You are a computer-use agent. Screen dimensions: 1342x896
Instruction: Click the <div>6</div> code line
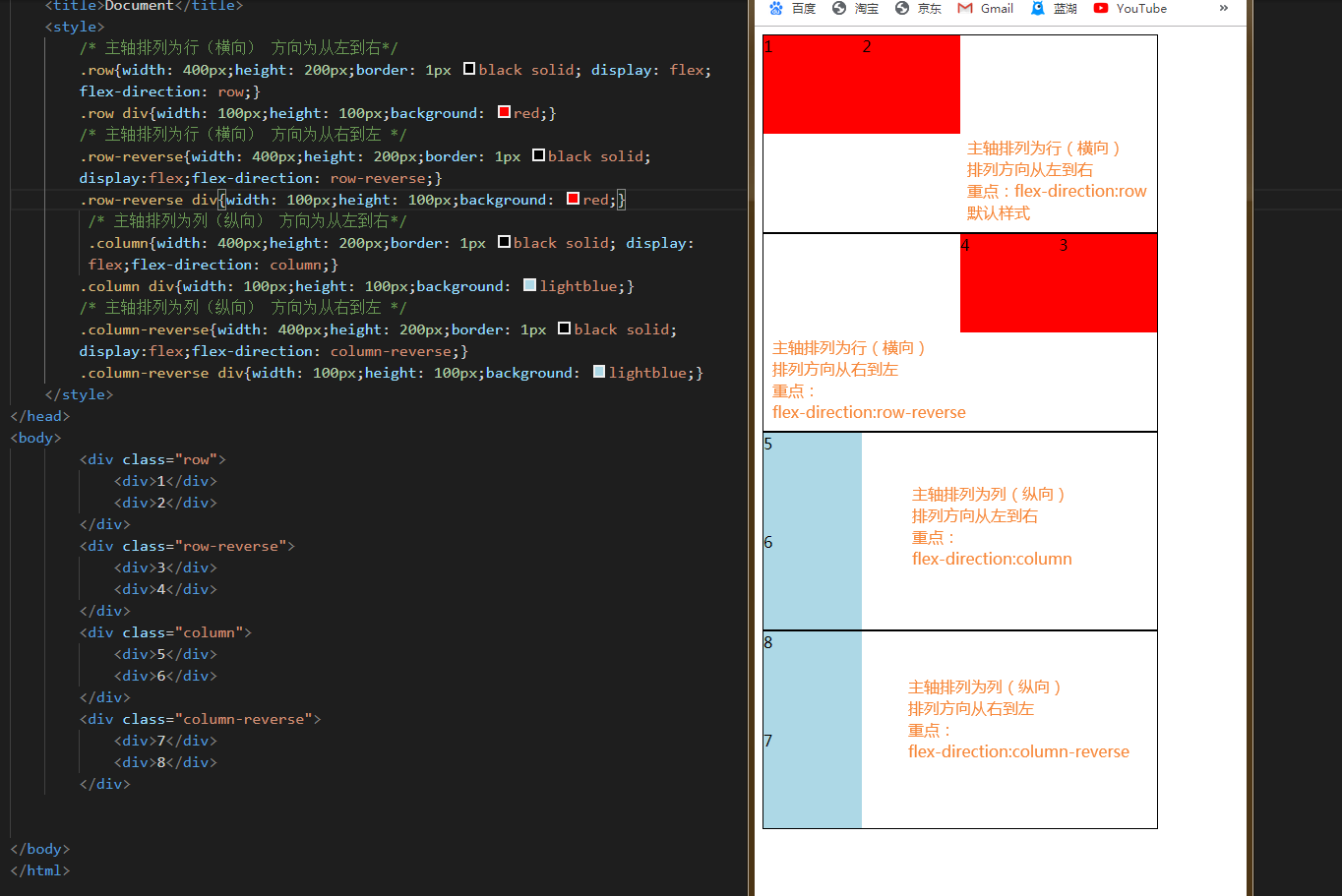pyautogui.click(x=165, y=676)
